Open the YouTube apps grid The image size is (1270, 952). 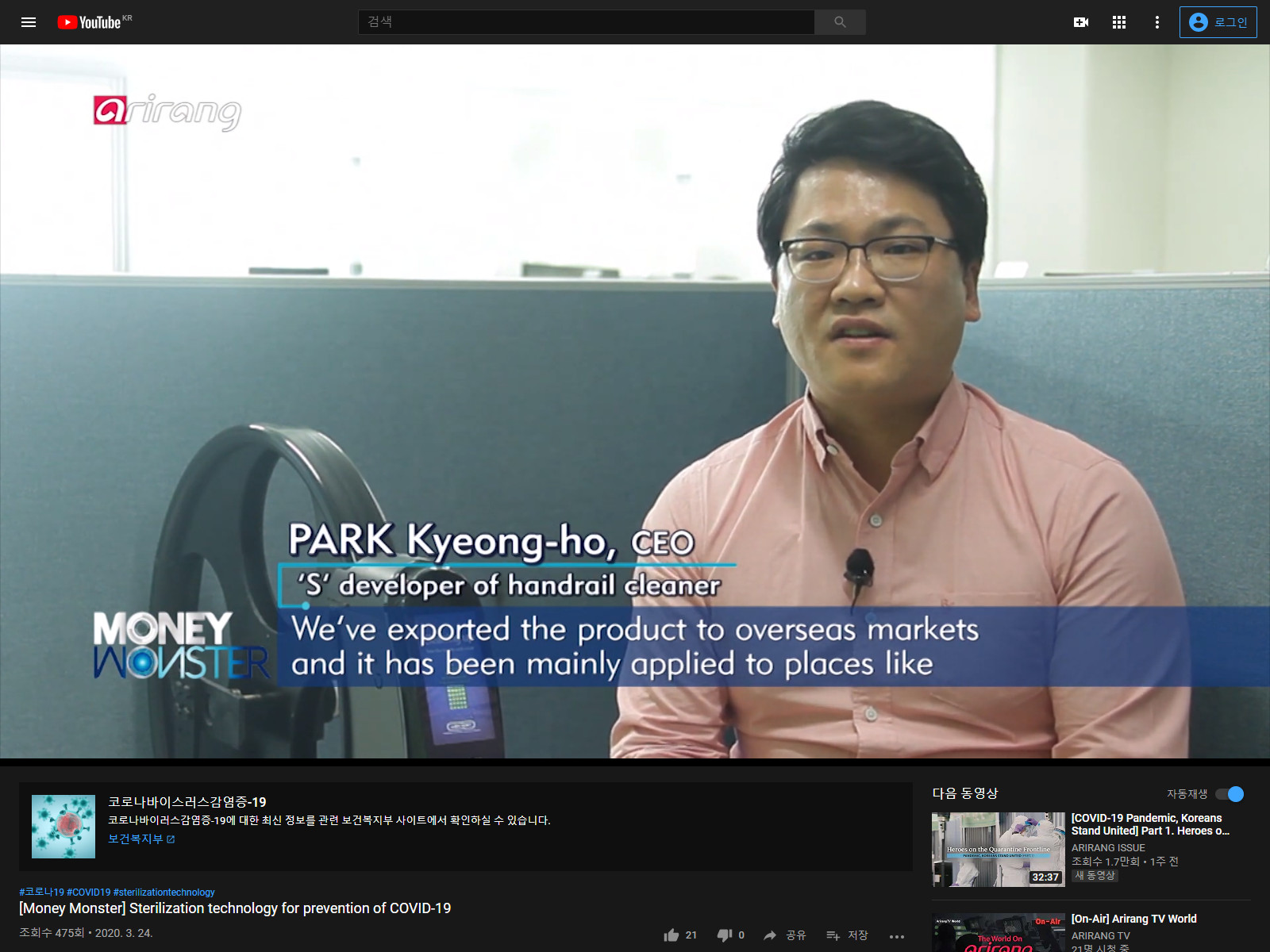pyautogui.click(x=1119, y=22)
